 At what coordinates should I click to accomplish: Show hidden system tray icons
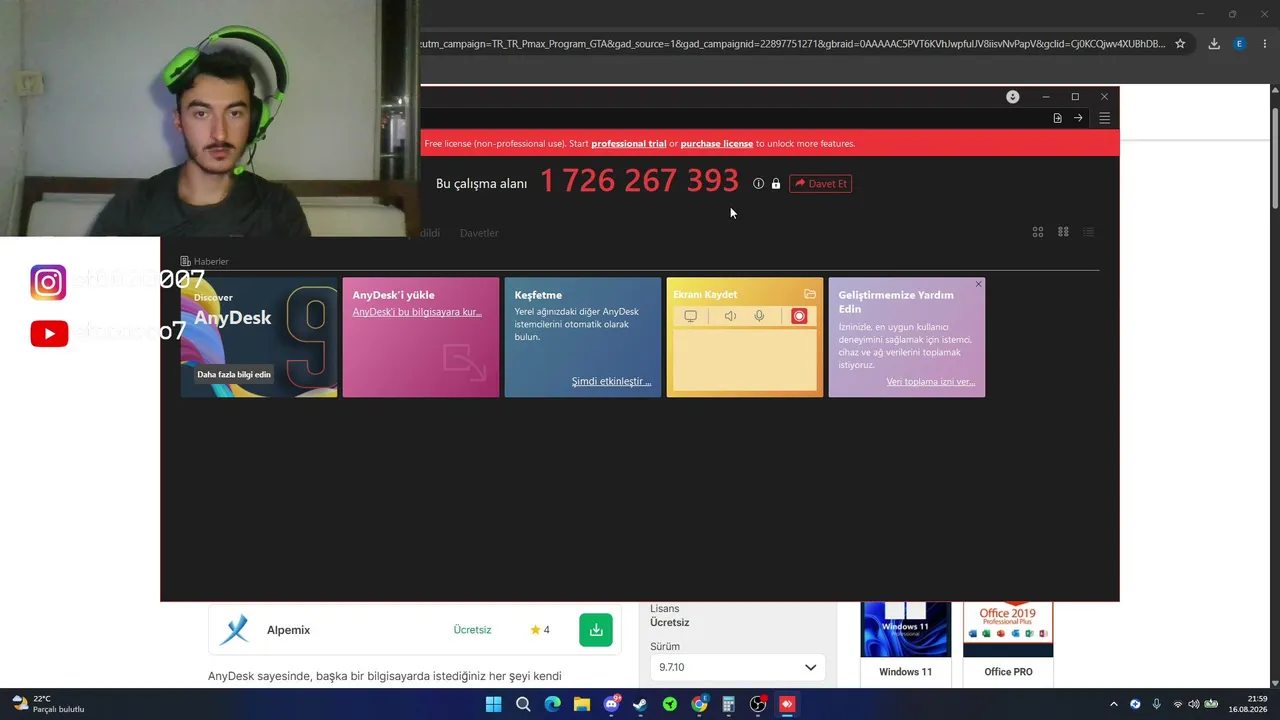1113,704
